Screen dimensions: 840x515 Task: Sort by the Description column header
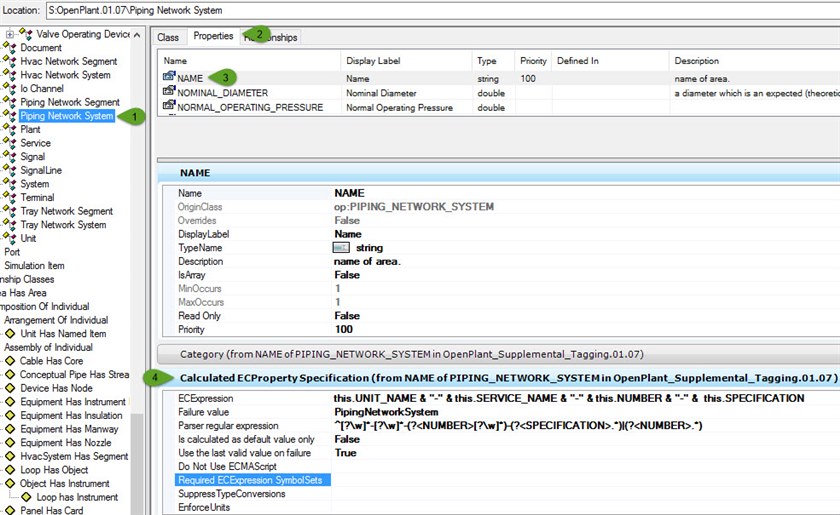tap(754, 61)
